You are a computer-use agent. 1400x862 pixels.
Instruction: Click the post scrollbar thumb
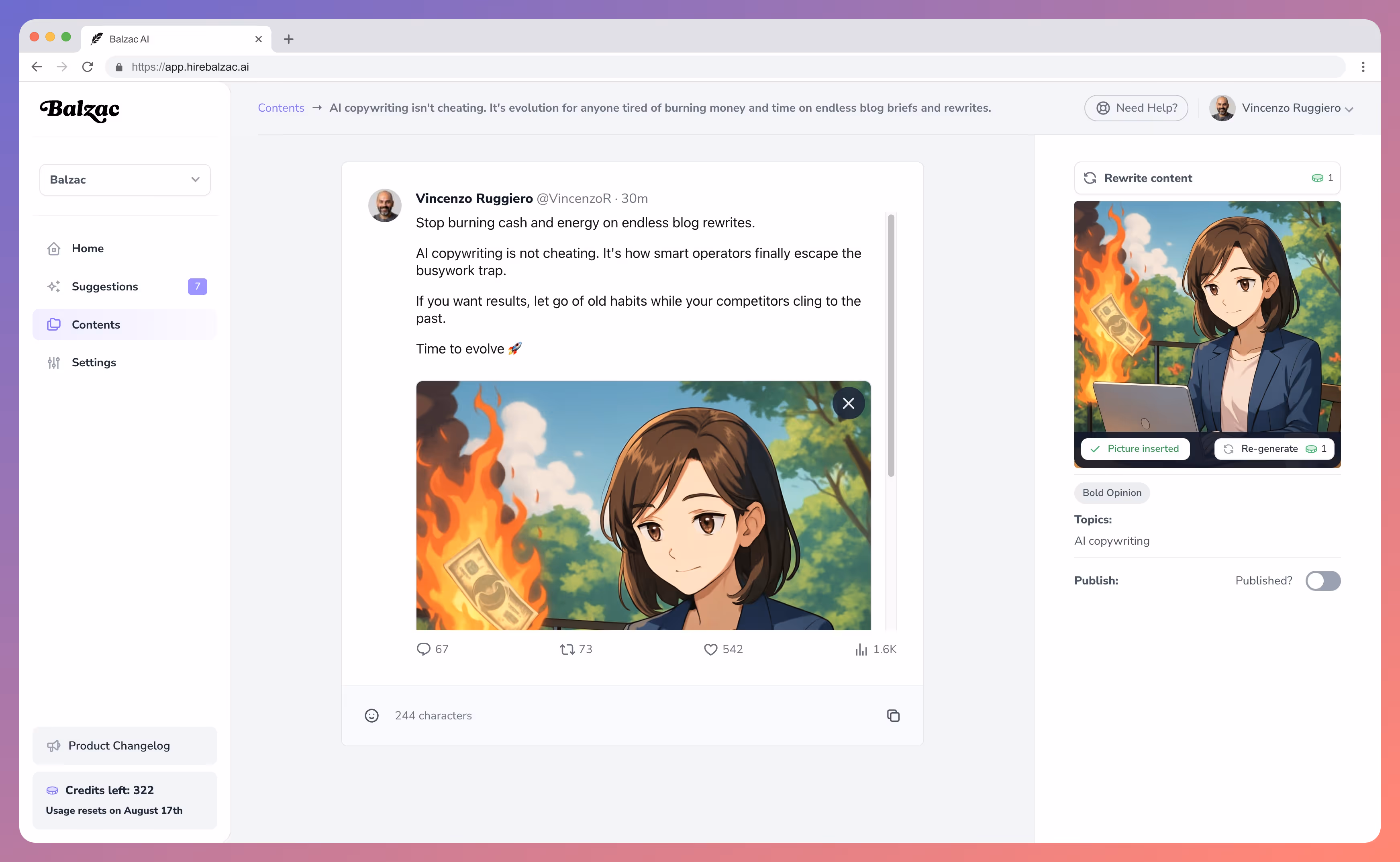click(891, 345)
